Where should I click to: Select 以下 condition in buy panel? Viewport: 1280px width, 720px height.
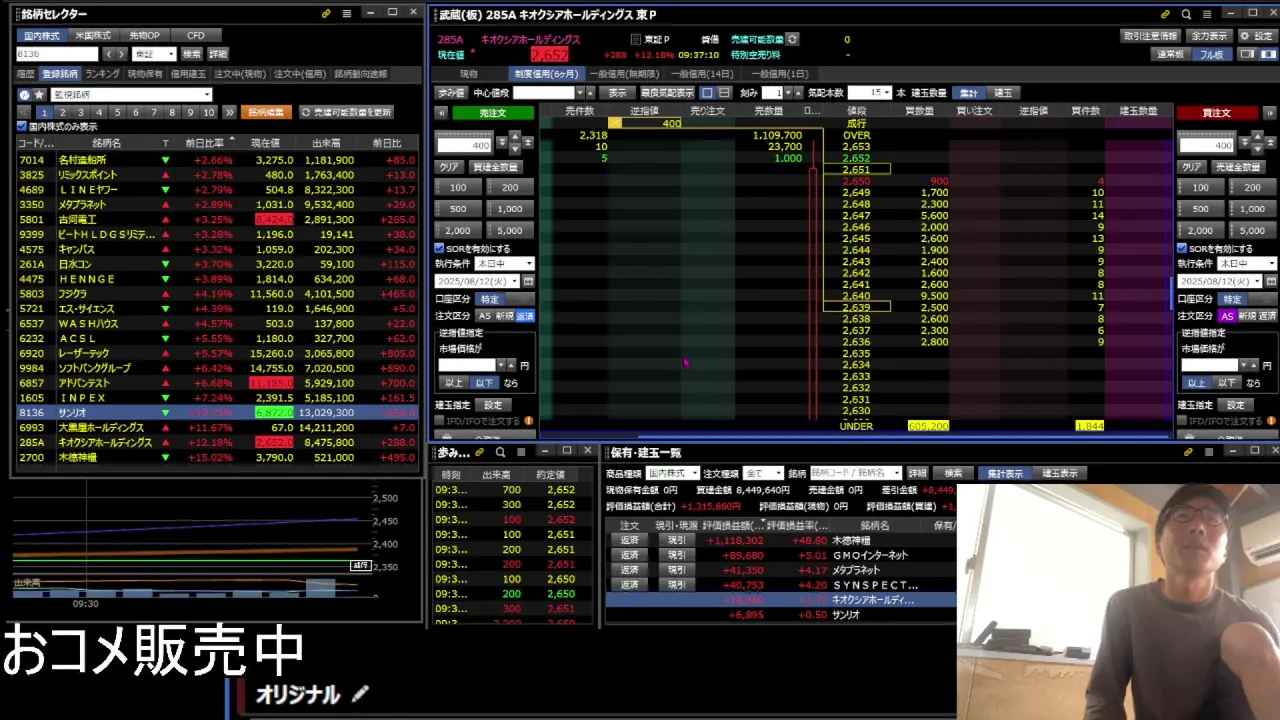tap(1227, 383)
